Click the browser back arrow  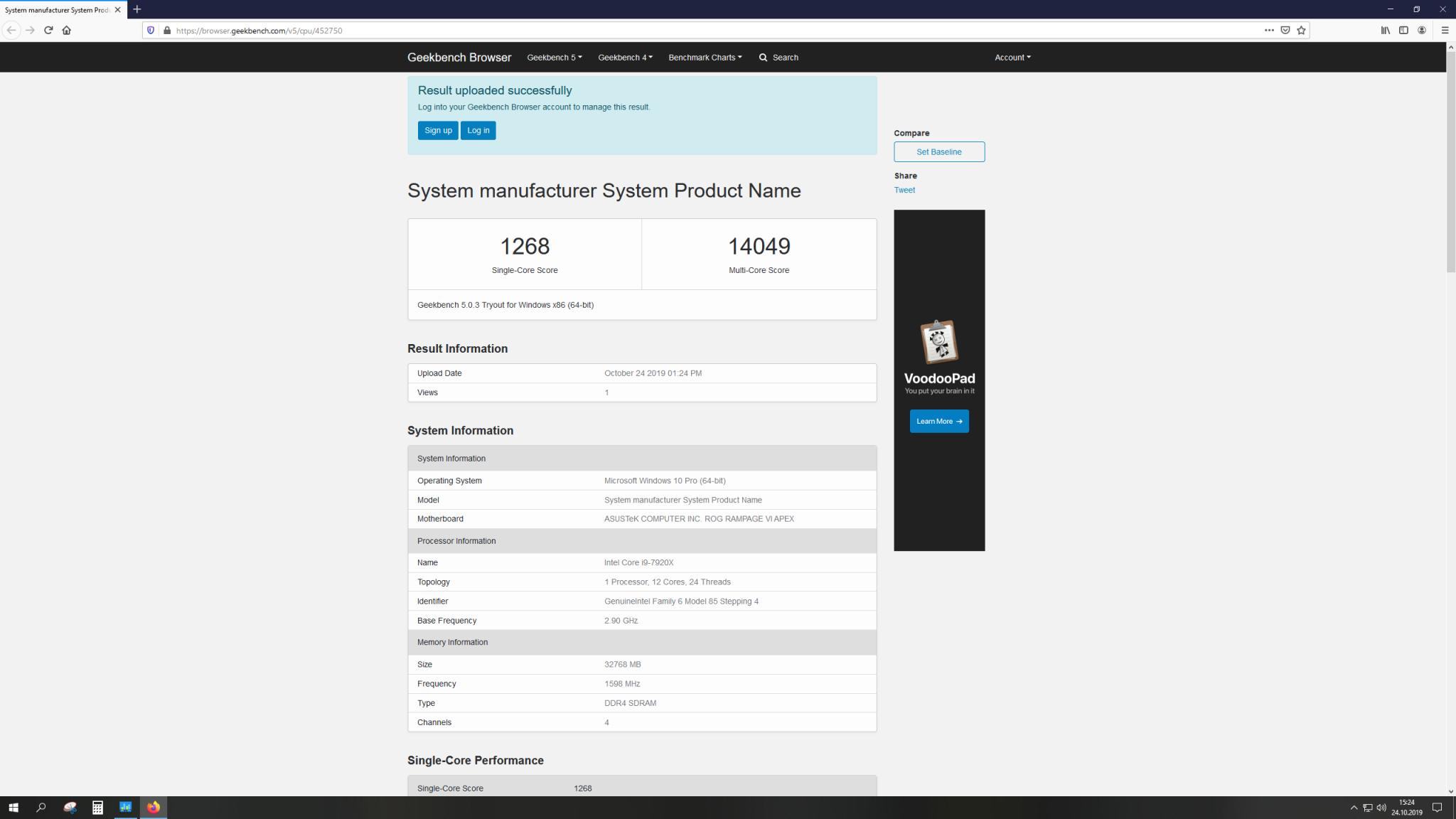point(11,30)
